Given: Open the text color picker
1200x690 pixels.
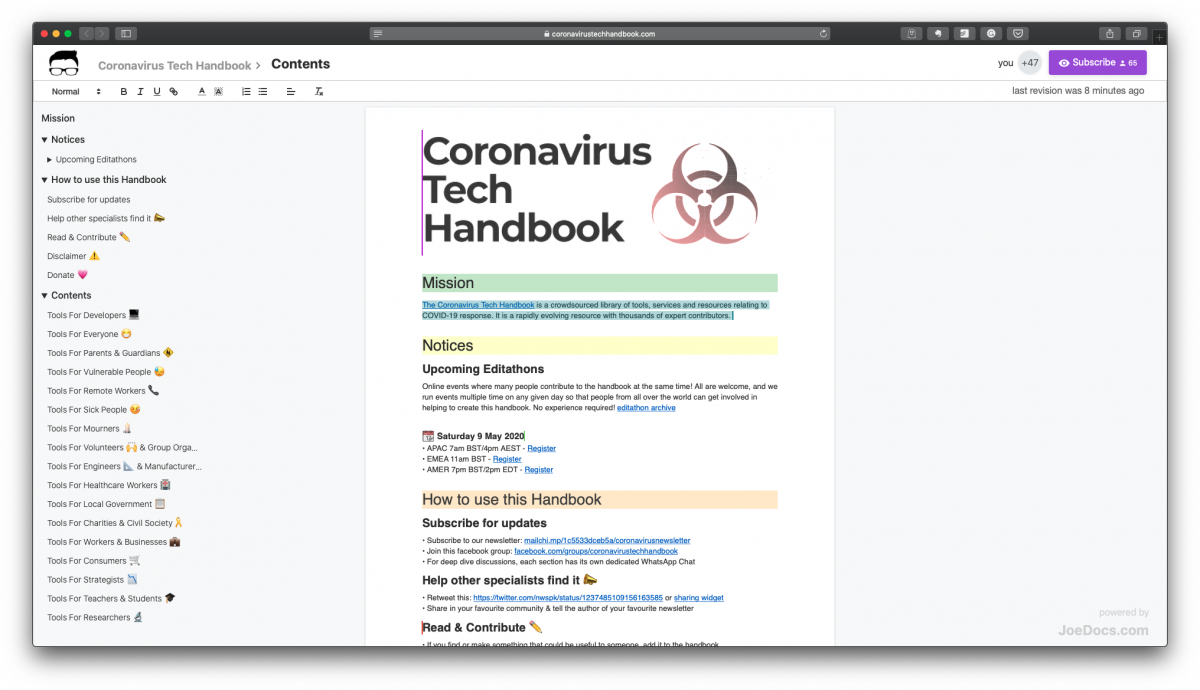Looking at the screenshot, I should click(x=201, y=91).
